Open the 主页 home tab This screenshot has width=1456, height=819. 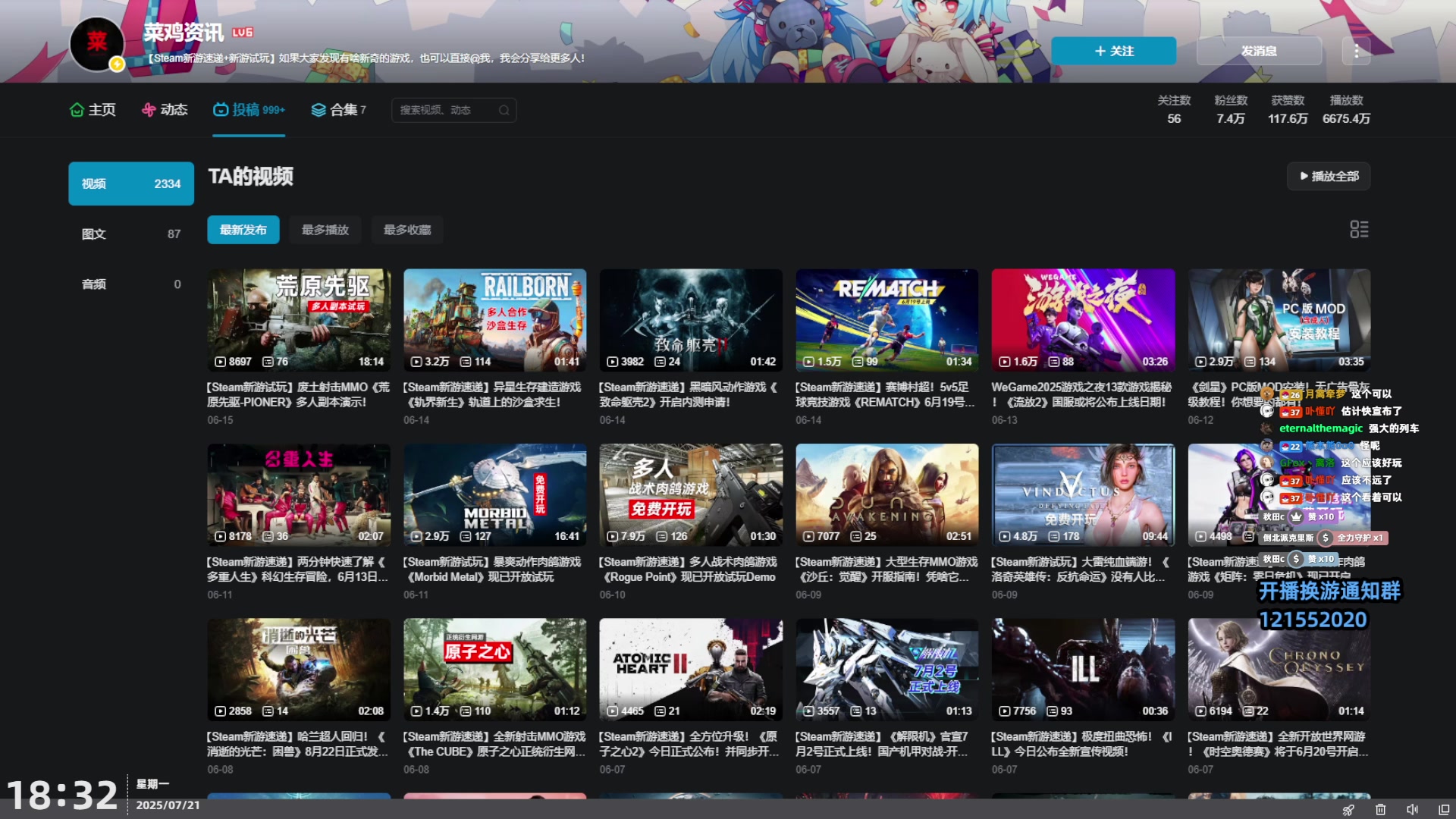click(x=93, y=110)
